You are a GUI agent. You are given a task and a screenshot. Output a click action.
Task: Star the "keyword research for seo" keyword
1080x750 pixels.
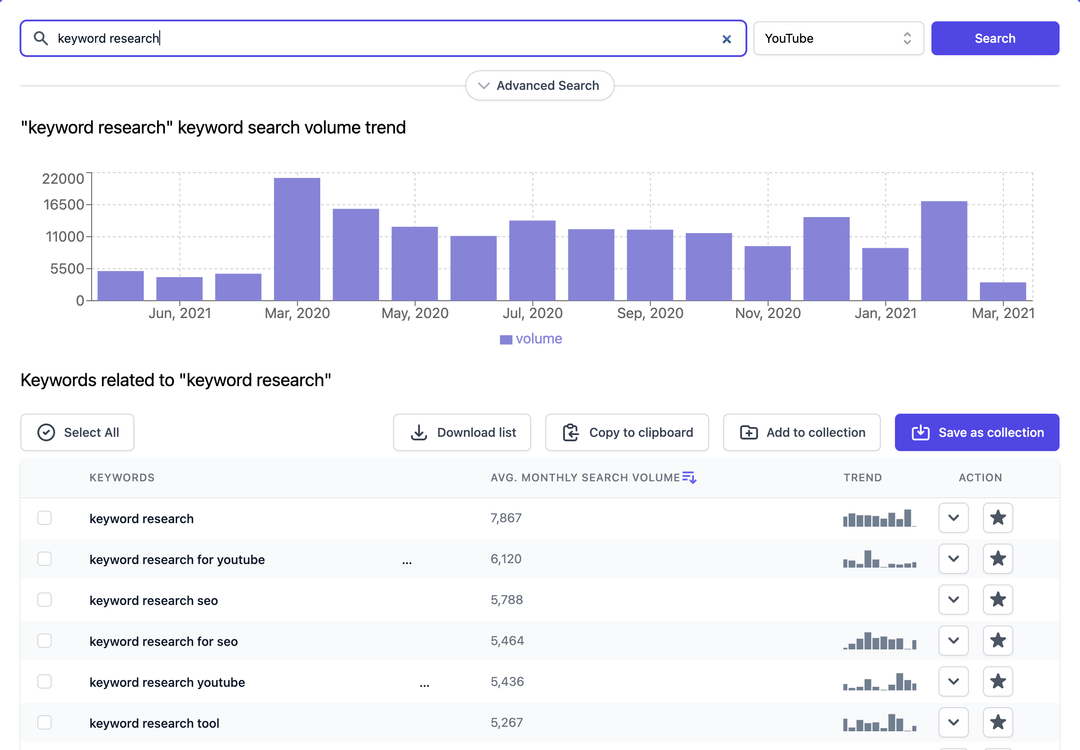pos(997,640)
